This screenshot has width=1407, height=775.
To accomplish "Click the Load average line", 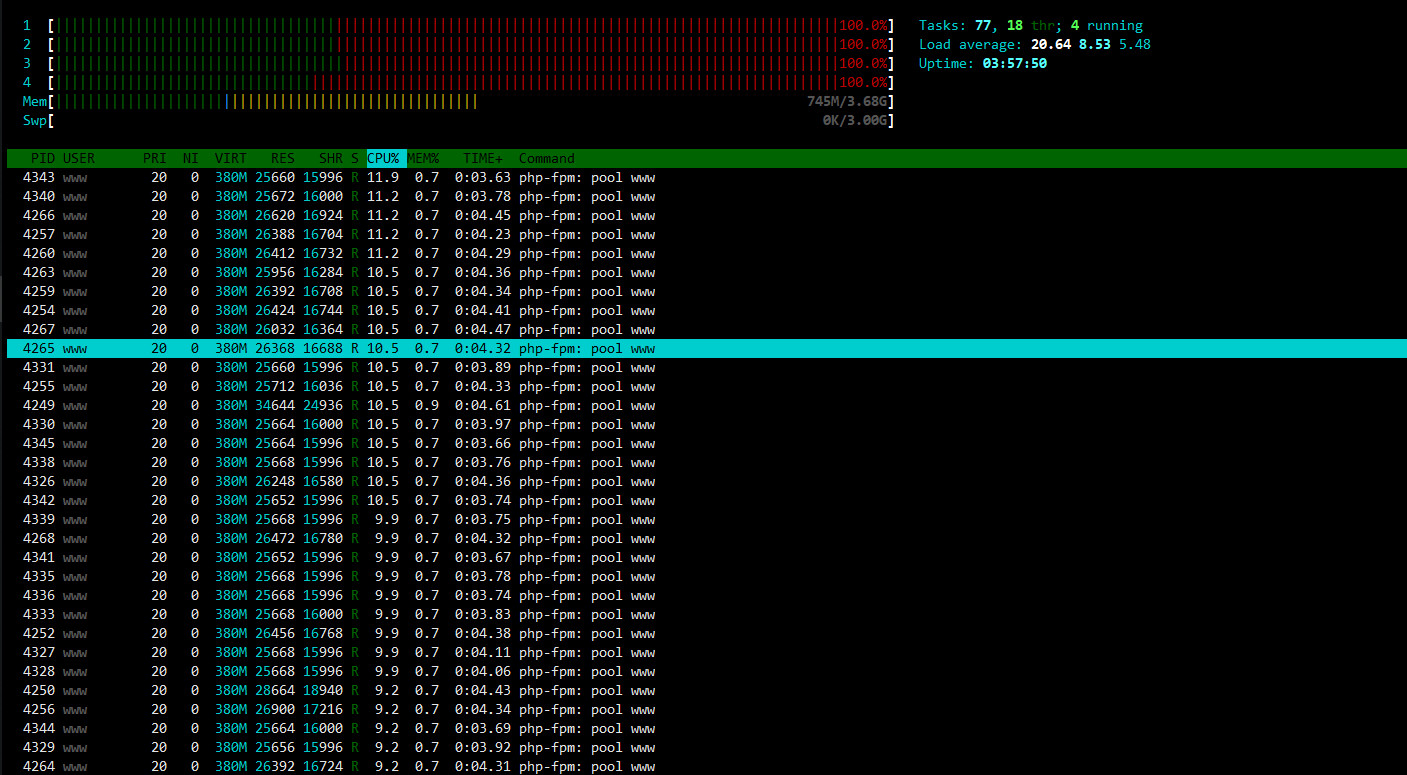I will (1035, 44).
